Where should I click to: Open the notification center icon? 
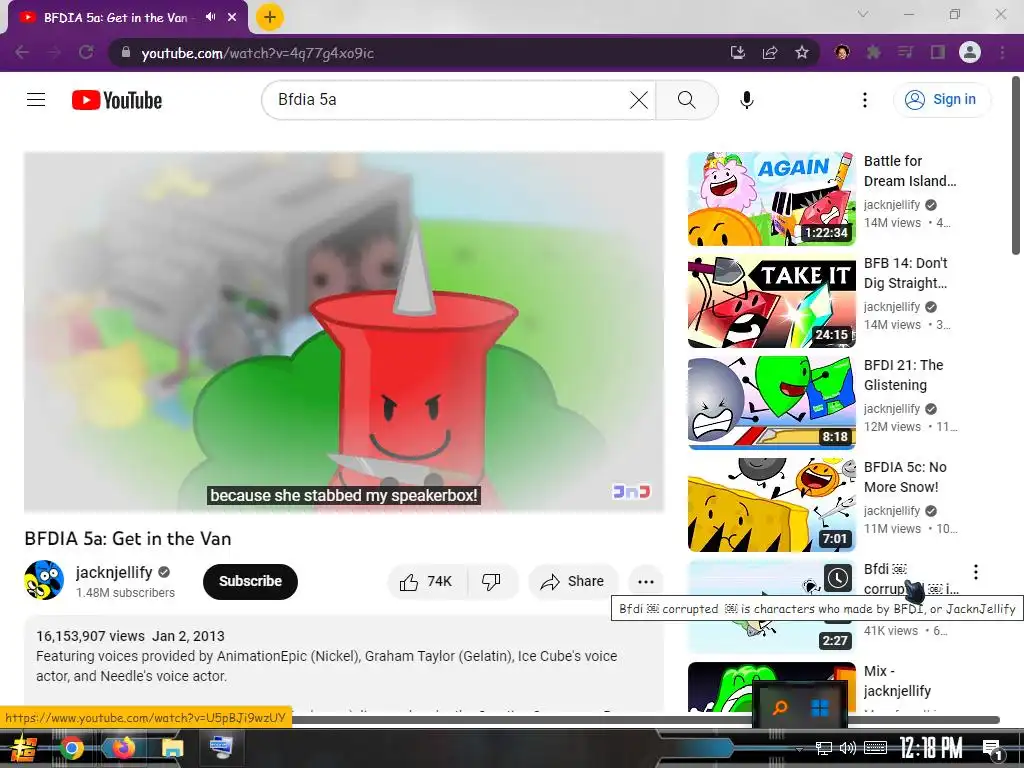click(x=992, y=748)
